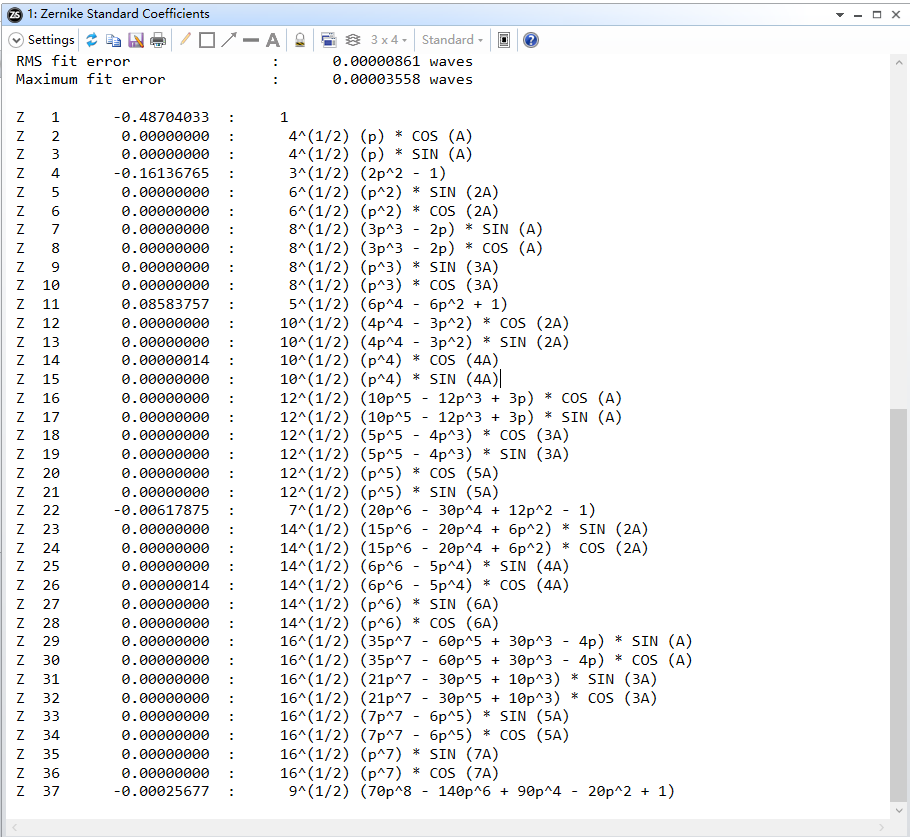The image size is (910, 837).
Task: Click Z 23 formula with SIN (2A)
Action: pyautogui.click(x=464, y=529)
